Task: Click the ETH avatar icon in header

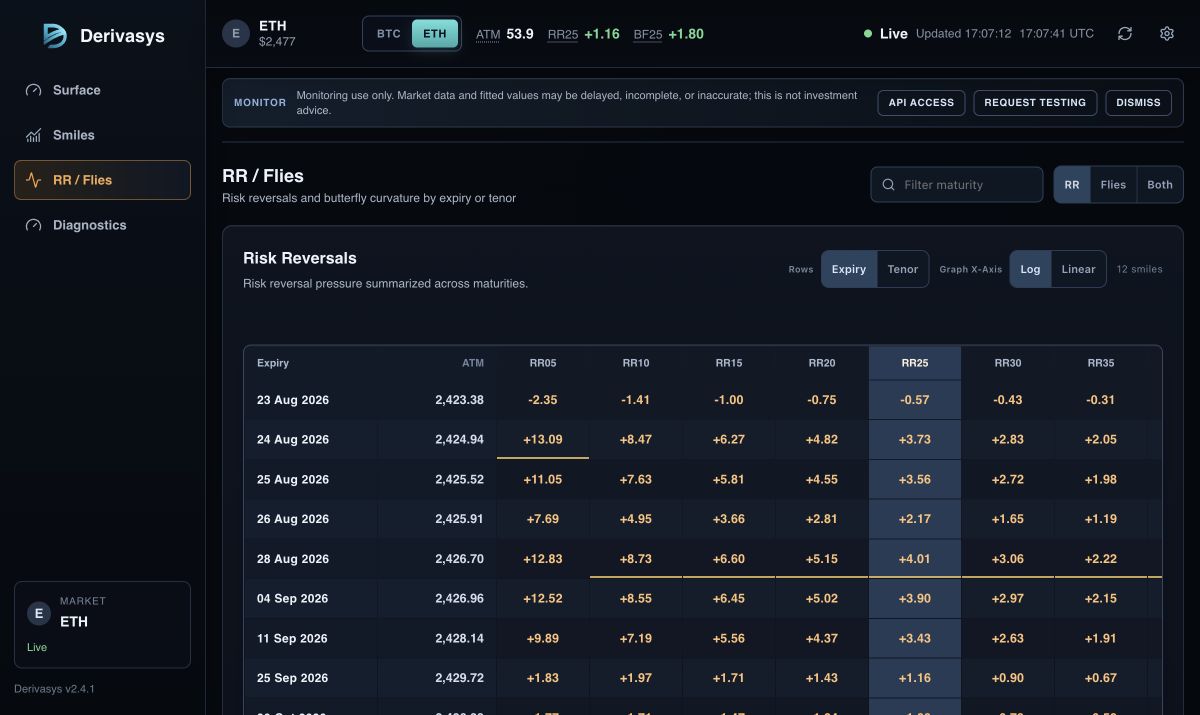Action: click(235, 33)
